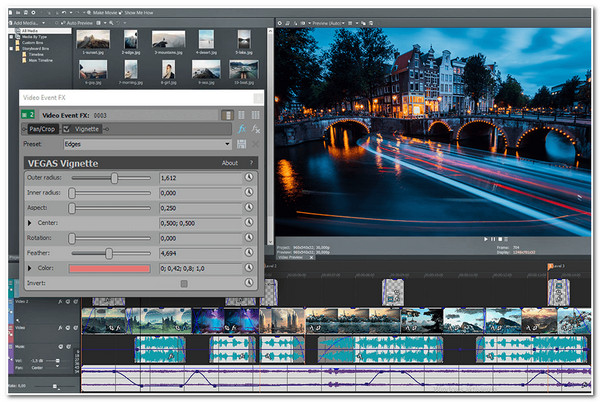The height and width of the screenshot is (402, 600).
Task: Click the animate clock icon for Invert
Action: coord(249,283)
